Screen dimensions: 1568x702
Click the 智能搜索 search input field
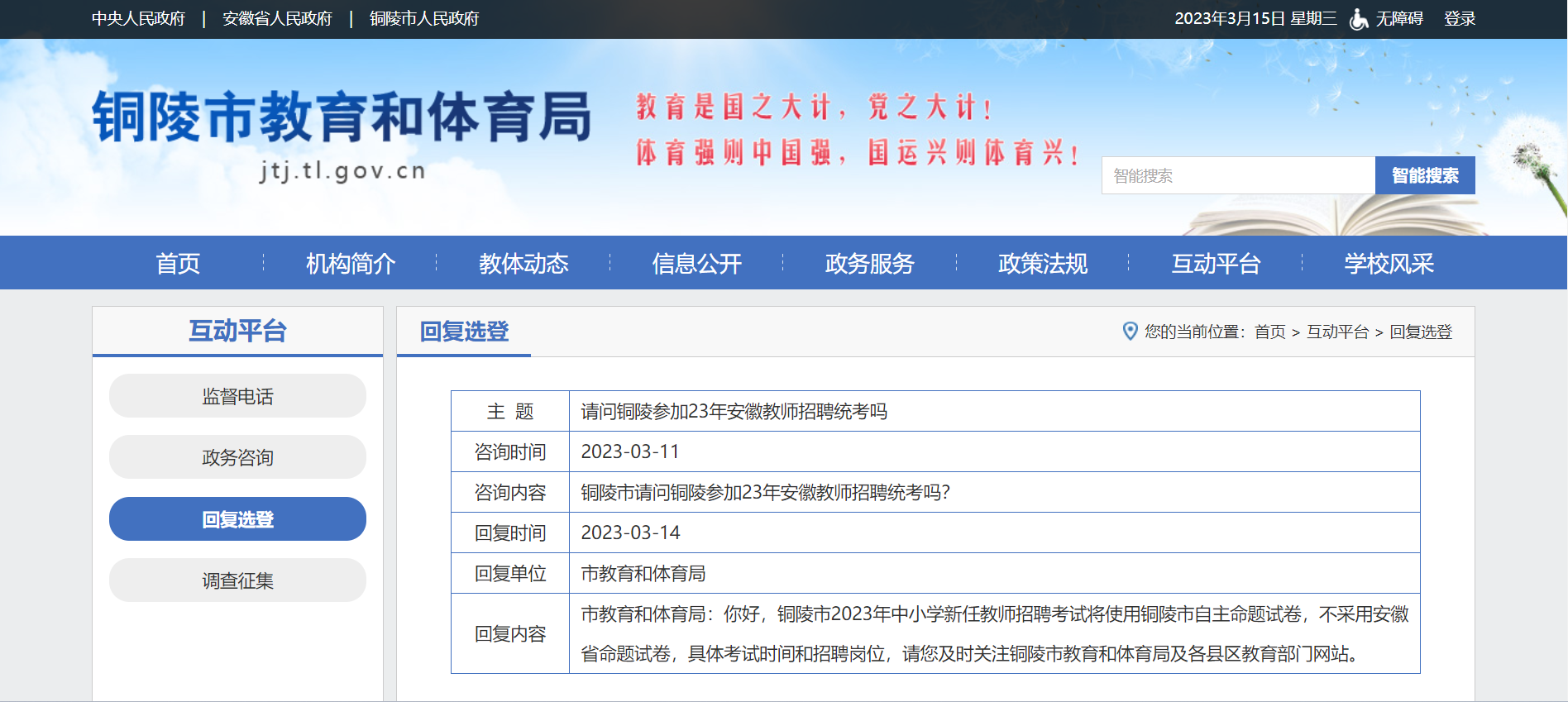click(x=1238, y=175)
